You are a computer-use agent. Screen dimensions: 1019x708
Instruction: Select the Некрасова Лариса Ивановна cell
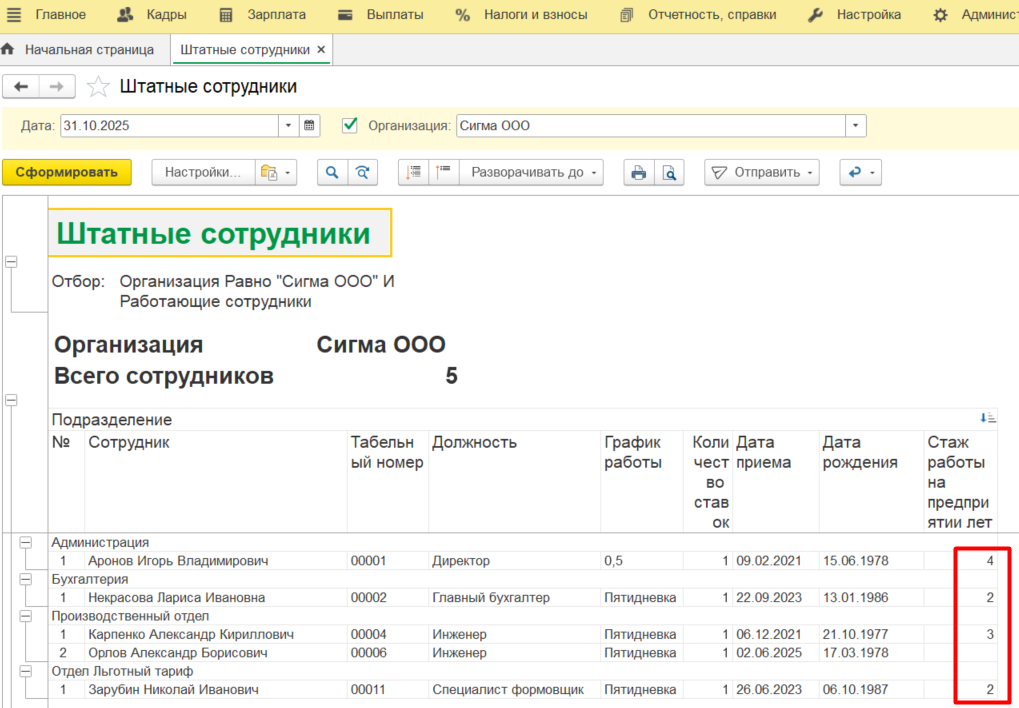click(216, 597)
